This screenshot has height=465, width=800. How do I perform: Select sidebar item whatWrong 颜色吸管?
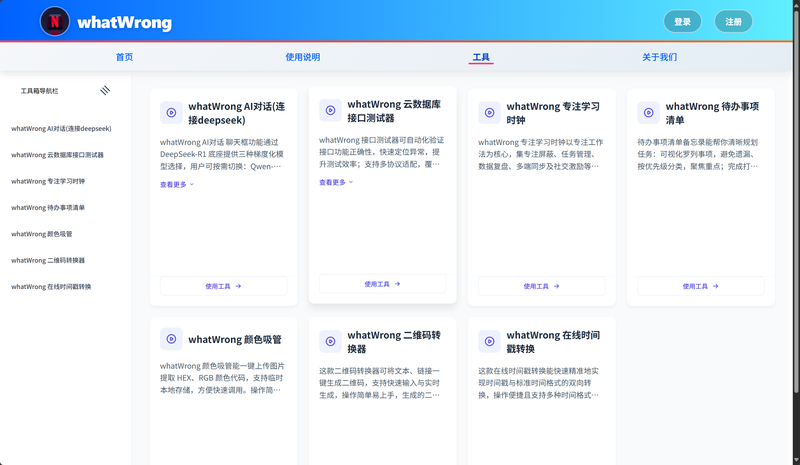pyautogui.click(x=42, y=234)
